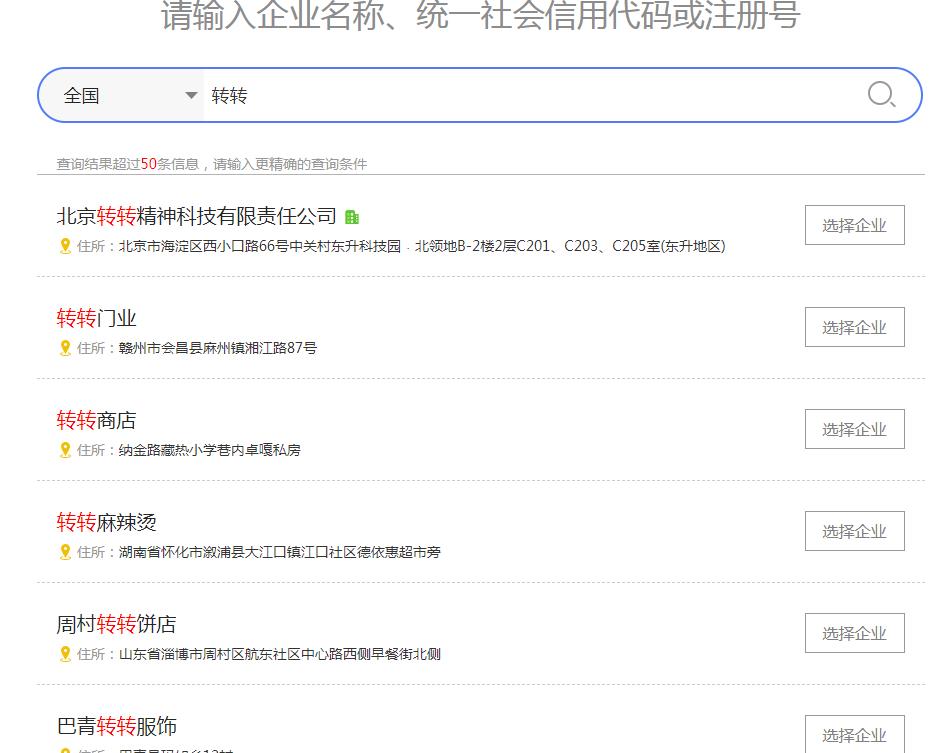Click the location pin icon for 周村转转饼店
The height and width of the screenshot is (753, 948).
pyautogui.click(x=65, y=655)
